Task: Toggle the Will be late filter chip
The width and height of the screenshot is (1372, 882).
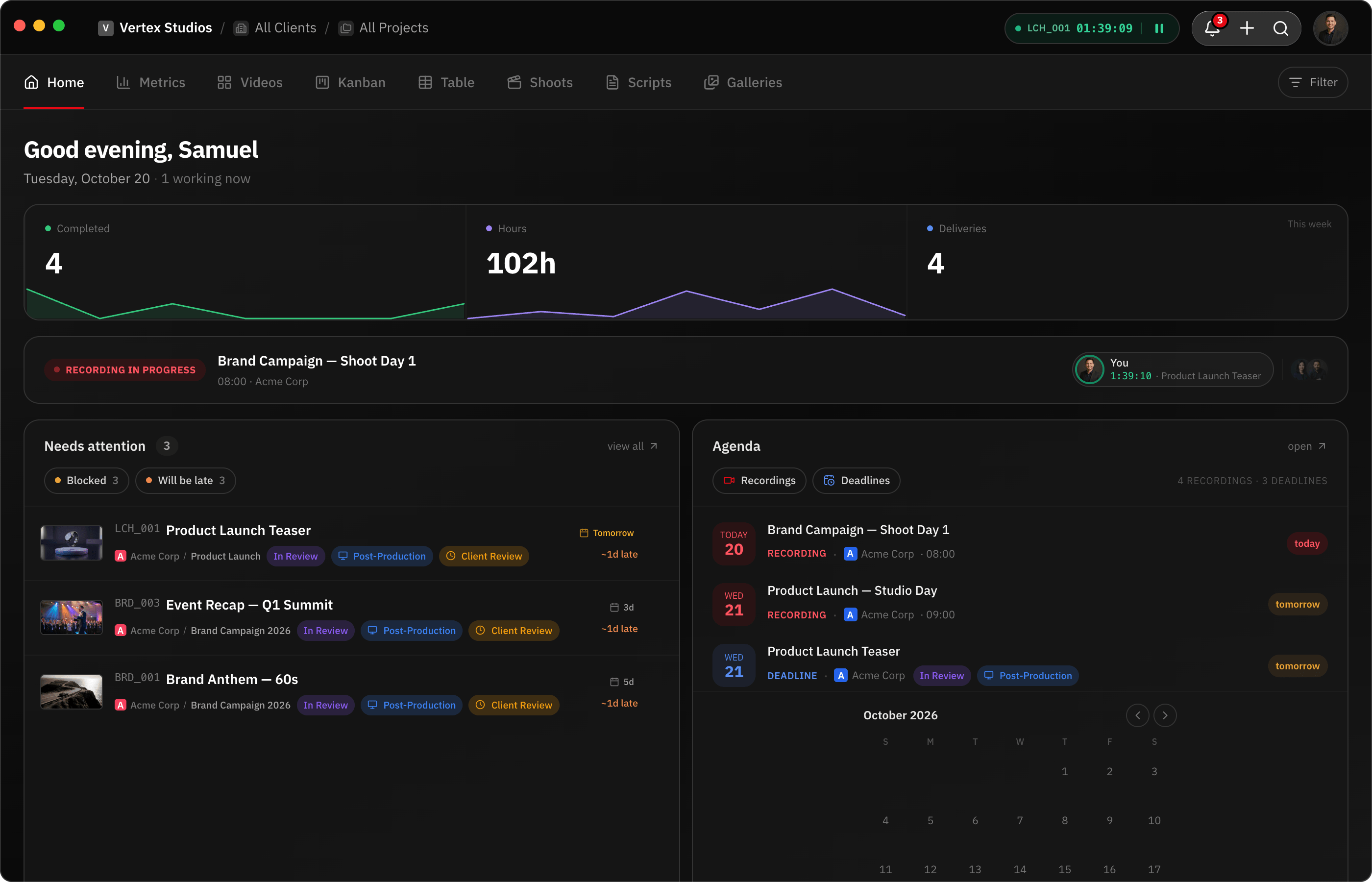Action: coord(186,481)
